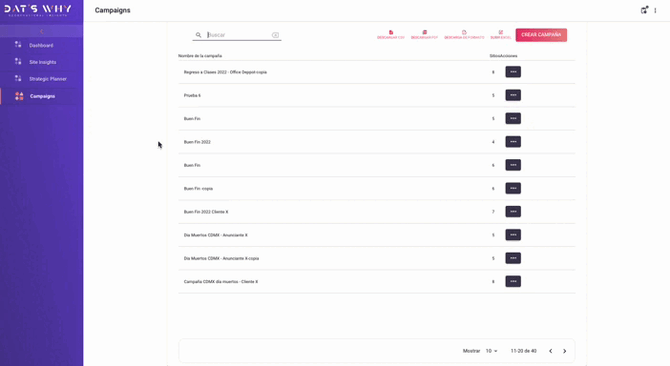Screen dimensions: 670x366
Task: Collapse the sidebar with the chevron arrow
Action: (41, 31)
